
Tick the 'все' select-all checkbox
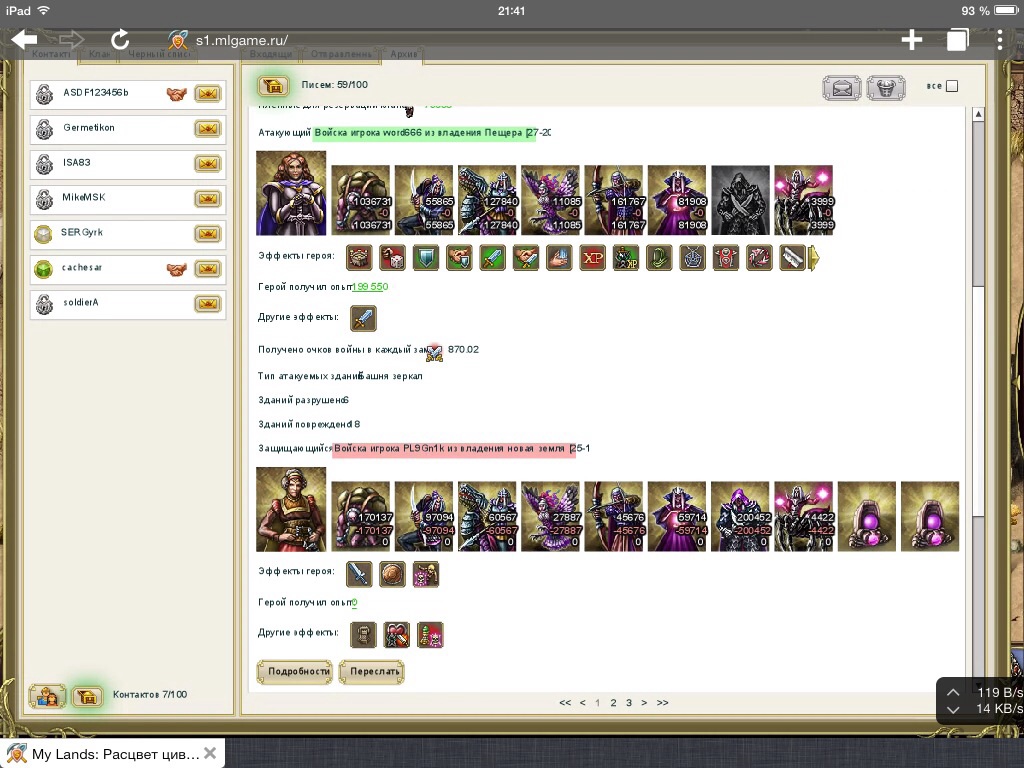pyautogui.click(x=952, y=86)
